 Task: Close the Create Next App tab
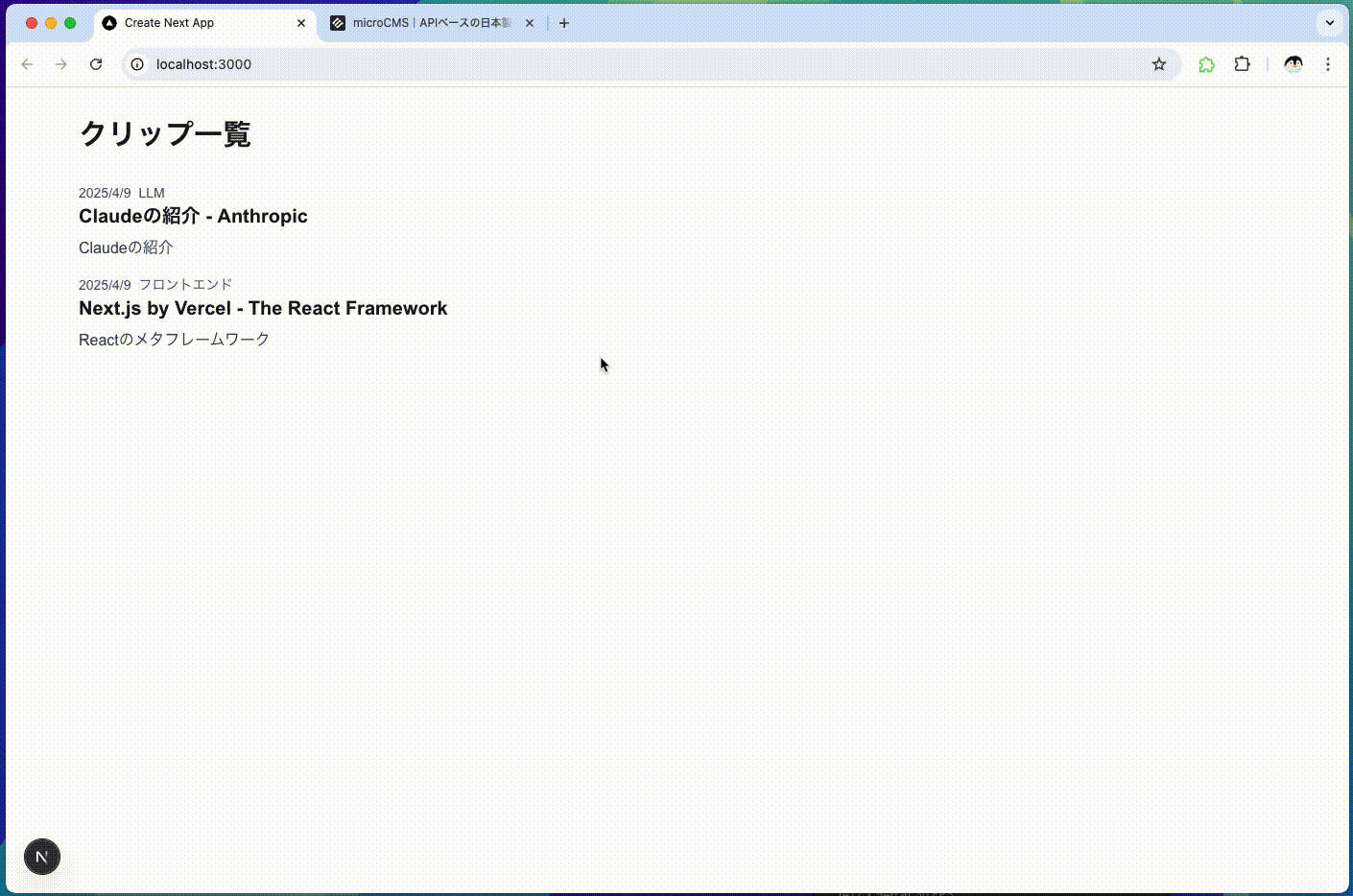301,23
